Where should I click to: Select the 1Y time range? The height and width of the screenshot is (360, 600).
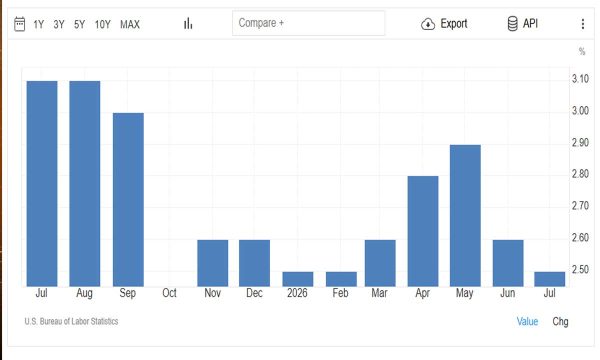coord(39,24)
